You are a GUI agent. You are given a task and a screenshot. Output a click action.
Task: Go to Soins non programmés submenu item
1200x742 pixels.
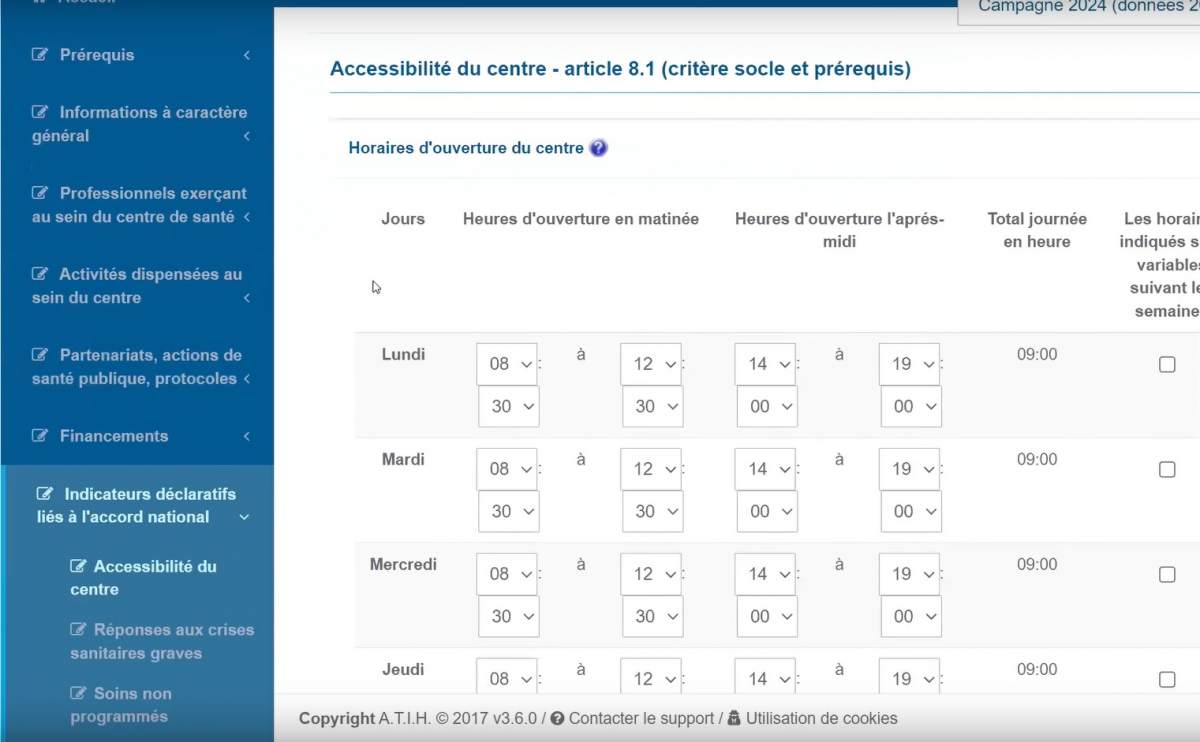coord(121,705)
